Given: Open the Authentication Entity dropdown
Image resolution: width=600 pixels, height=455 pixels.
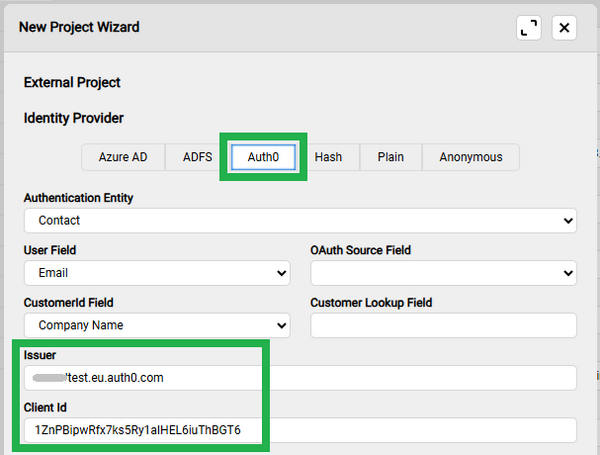Looking at the screenshot, I should tap(300, 220).
